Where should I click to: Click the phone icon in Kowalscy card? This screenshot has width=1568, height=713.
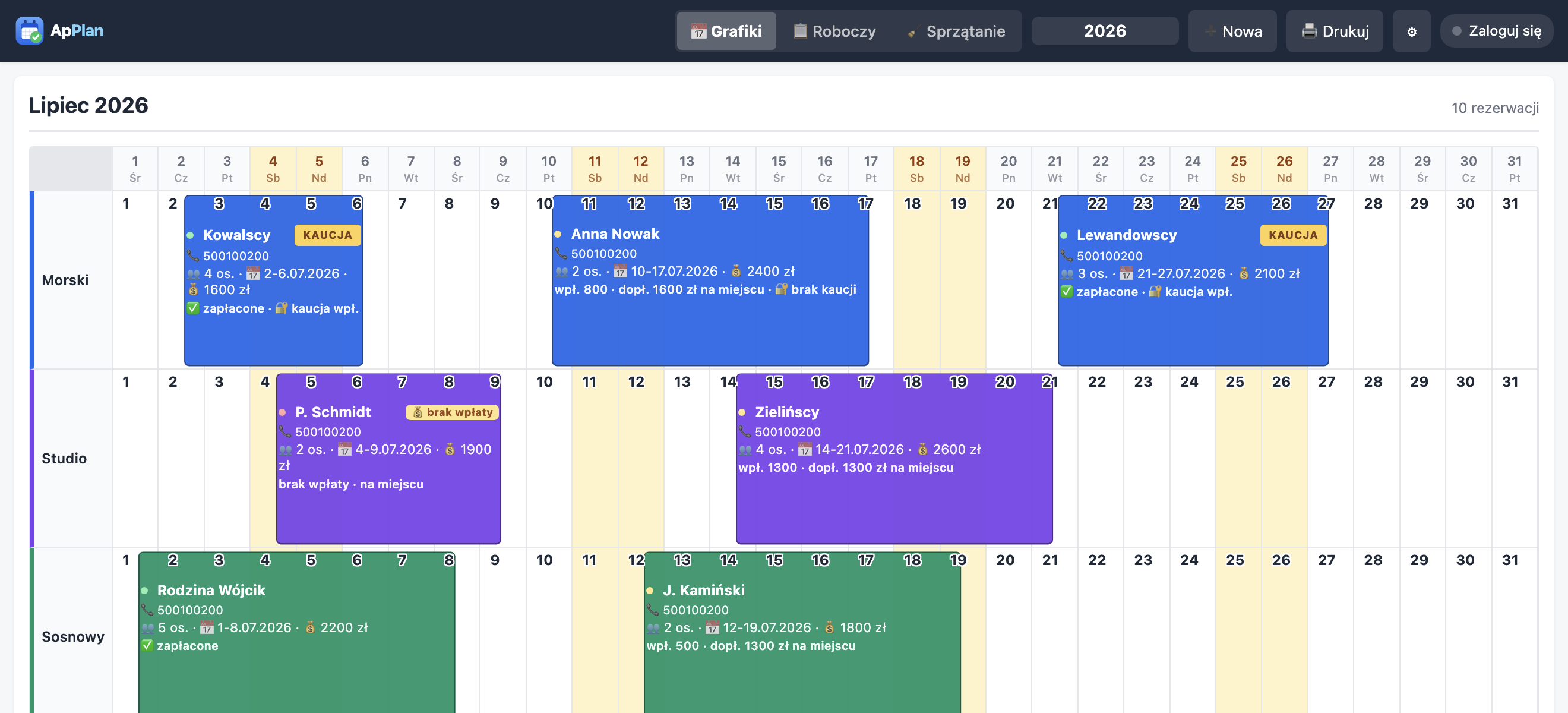tap(193, 255)
